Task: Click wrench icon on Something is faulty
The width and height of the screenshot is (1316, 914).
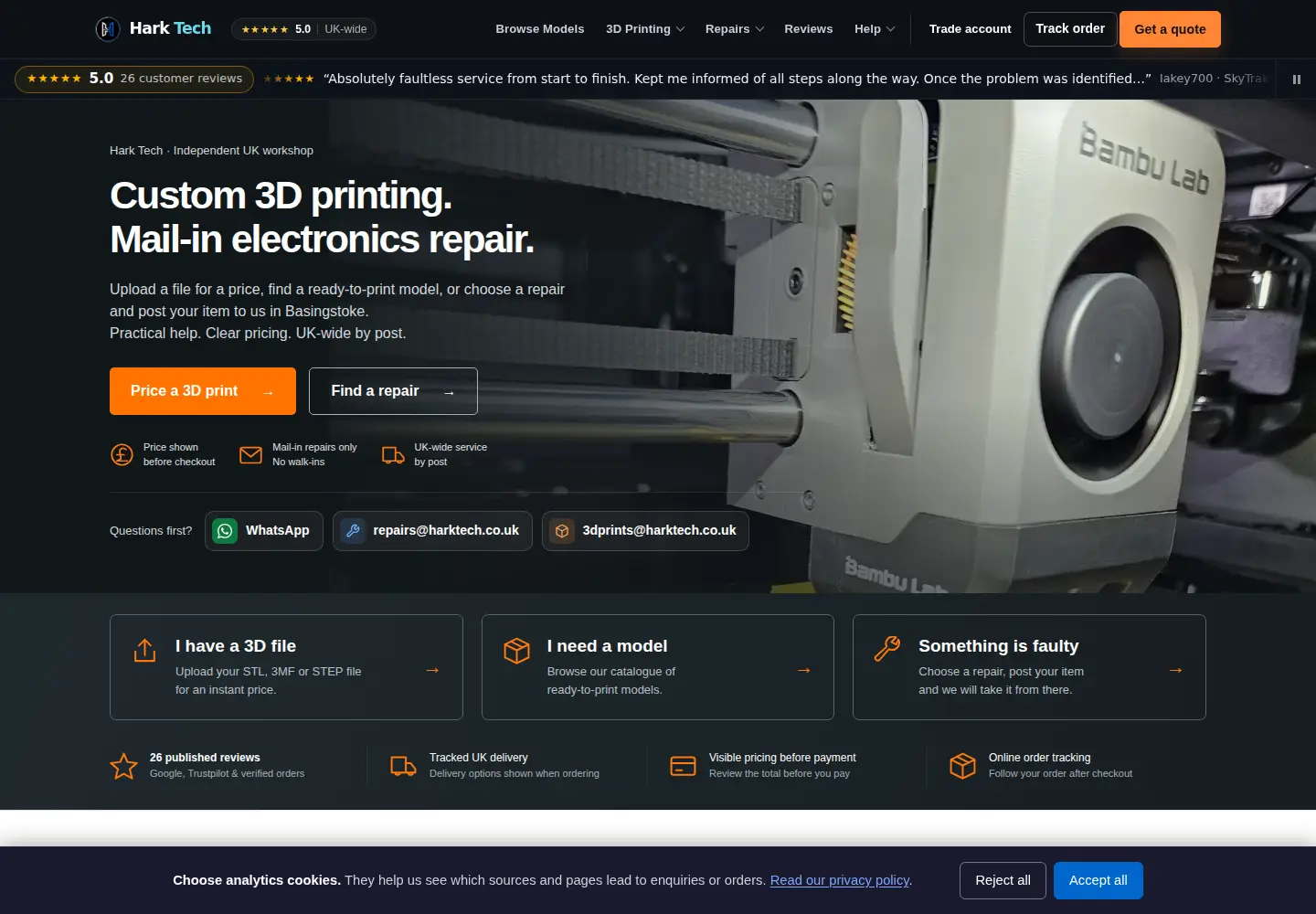Action: click(887, 649)
